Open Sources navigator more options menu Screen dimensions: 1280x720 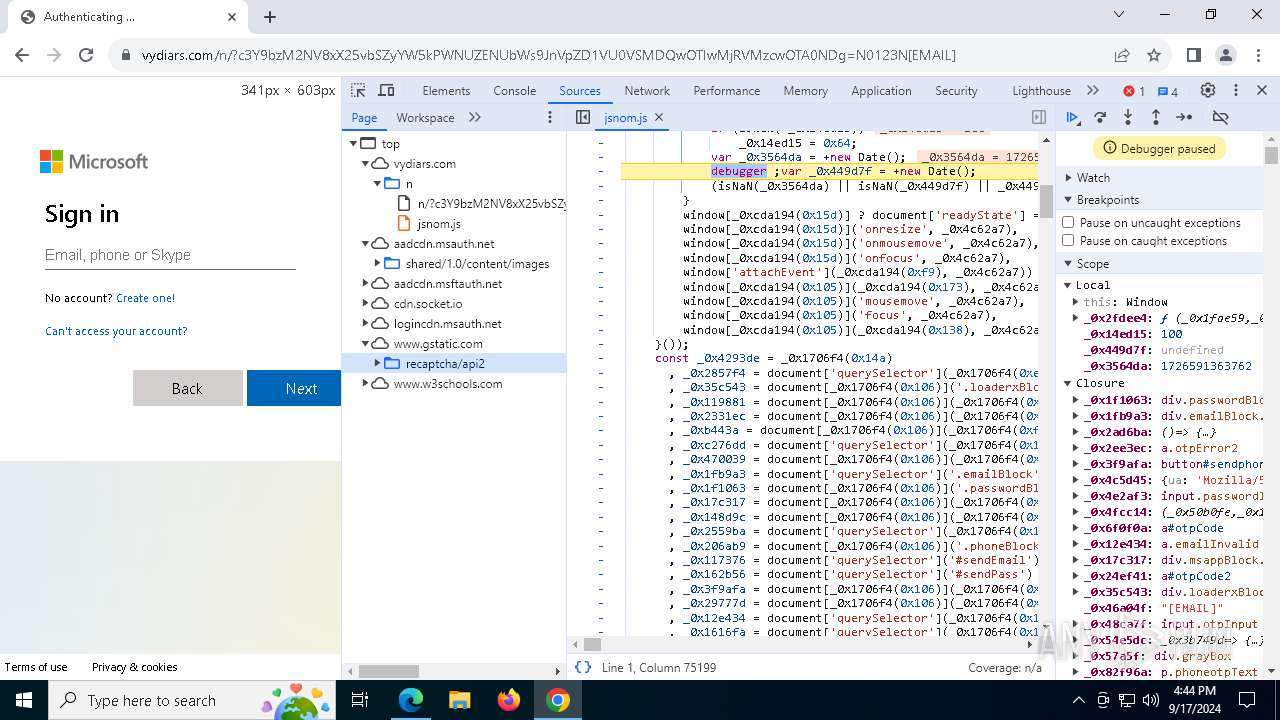(549, 117)
